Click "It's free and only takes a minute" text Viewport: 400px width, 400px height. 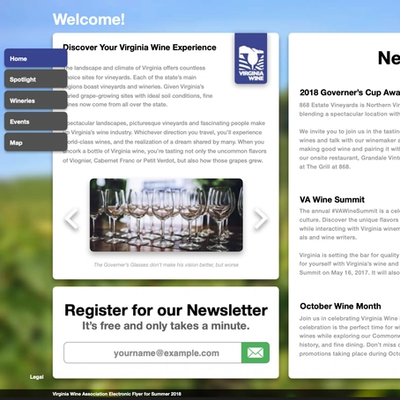click(166, 326)
